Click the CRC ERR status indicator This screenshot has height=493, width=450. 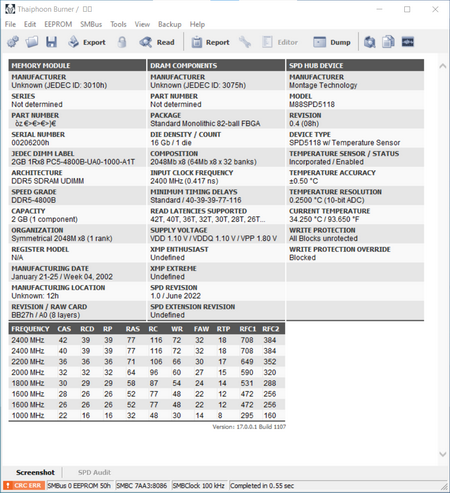24,485
